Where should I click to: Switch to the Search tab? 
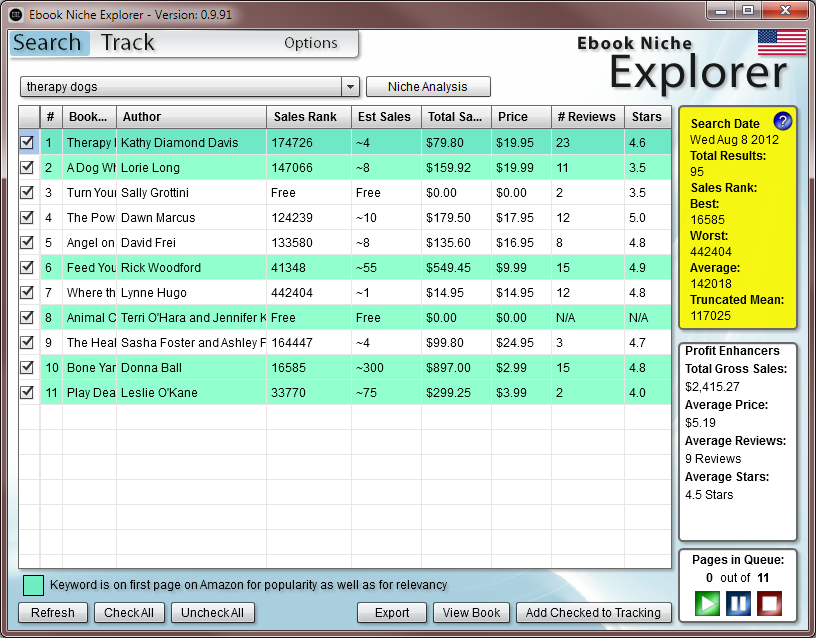(x=47, y=43)
